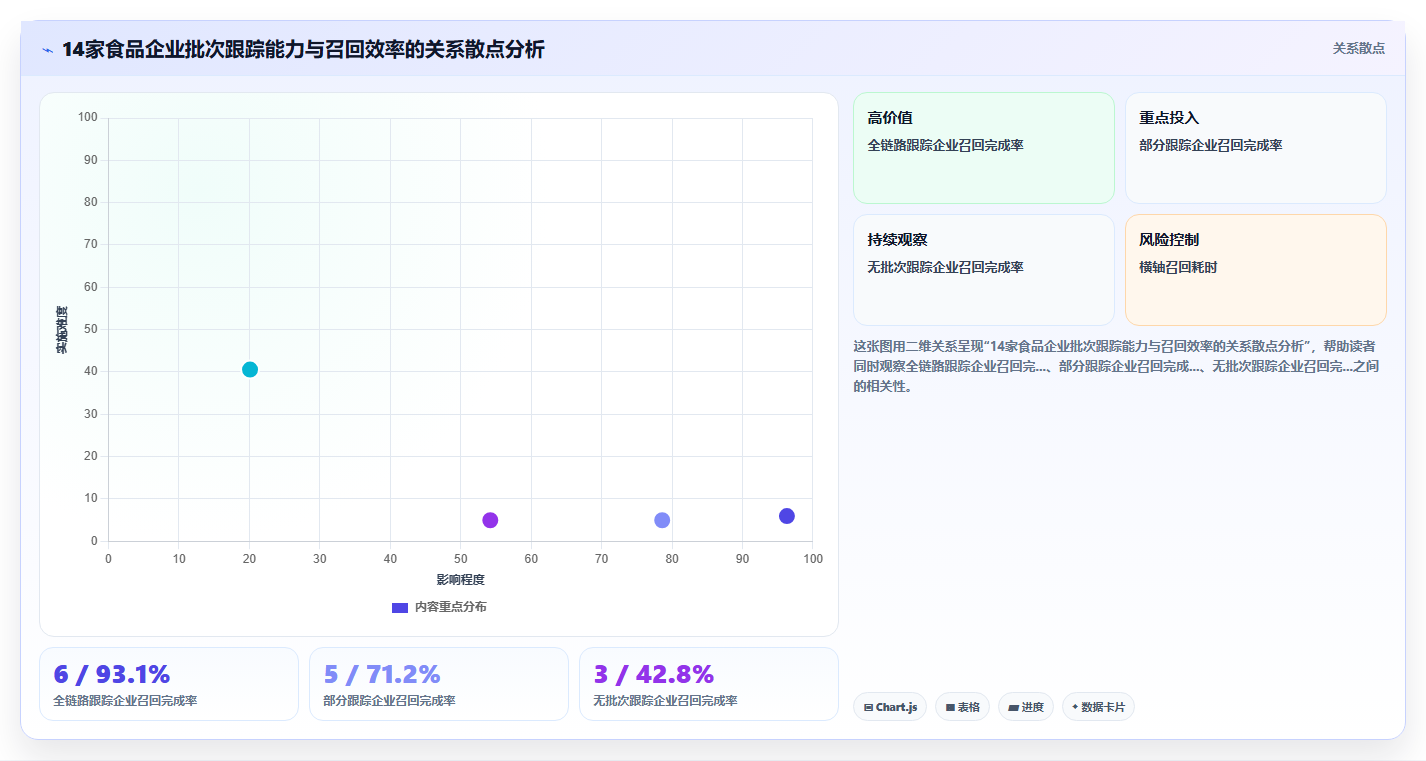Click the 进度 tag icon
Image resolution: width=1426 pixels, height=761 pixels.
[1013, 707]
